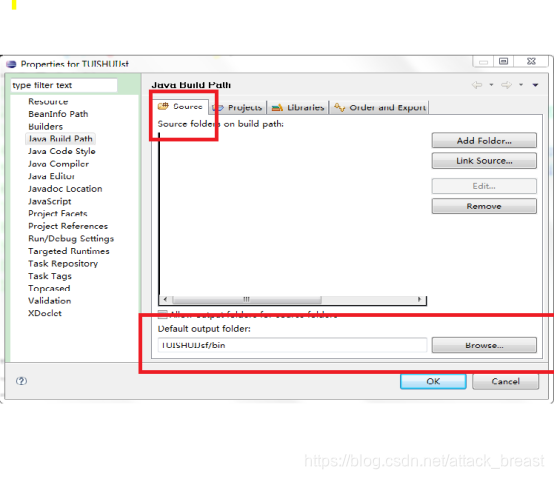Viewport: 554px width, 479px height.
Task: Focus the type filter text field
Action: pos(64,85)
